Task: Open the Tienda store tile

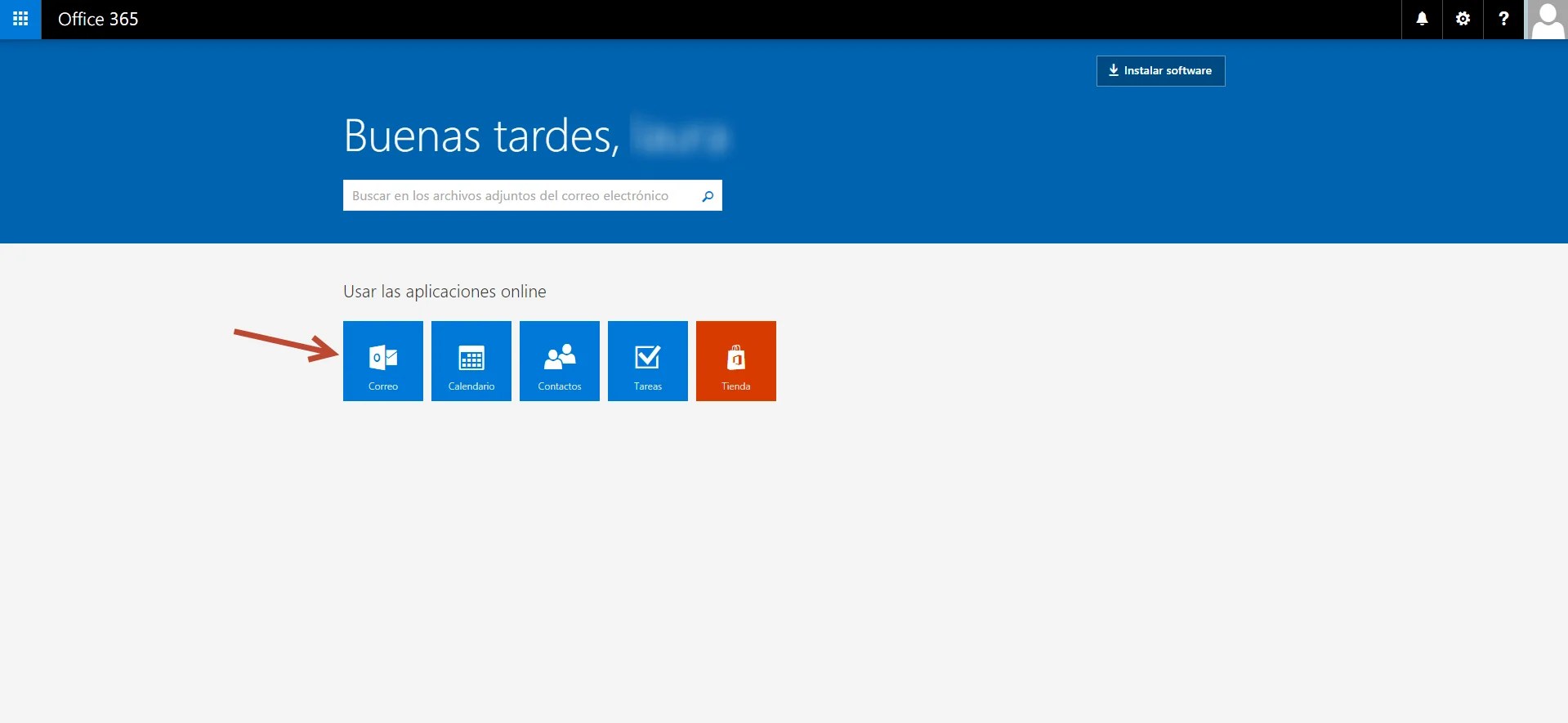Action: (736, 361)
